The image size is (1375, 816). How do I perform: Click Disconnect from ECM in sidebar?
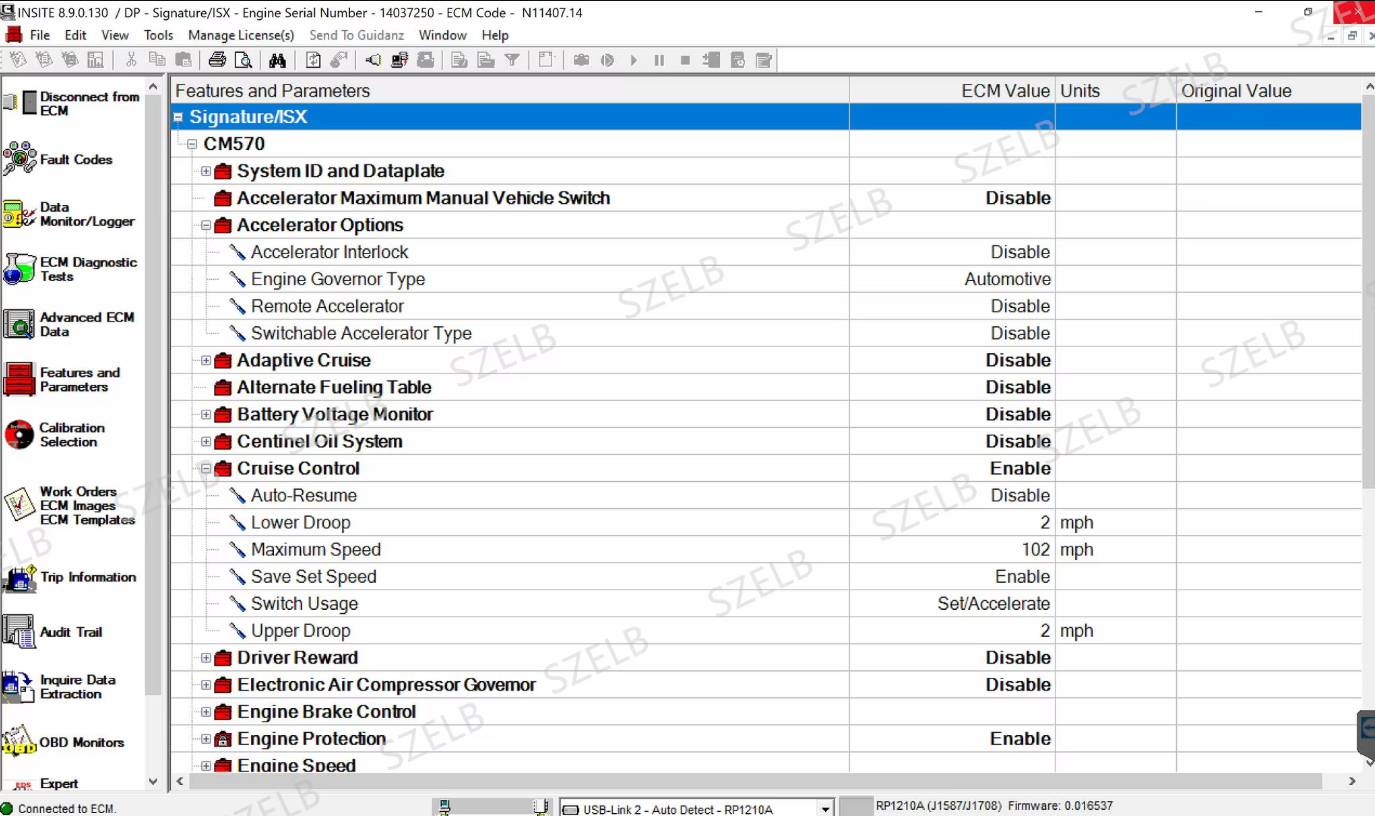tap(72, 104)
